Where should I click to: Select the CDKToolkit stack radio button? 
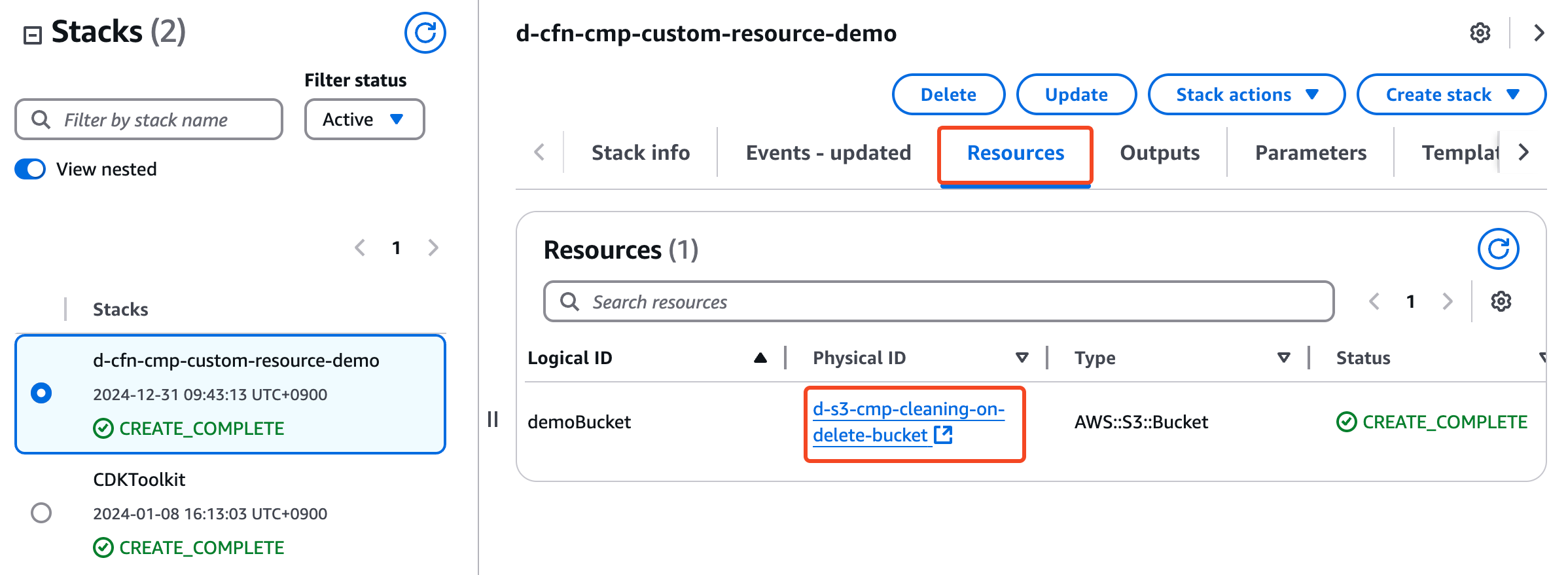point(41,512)
